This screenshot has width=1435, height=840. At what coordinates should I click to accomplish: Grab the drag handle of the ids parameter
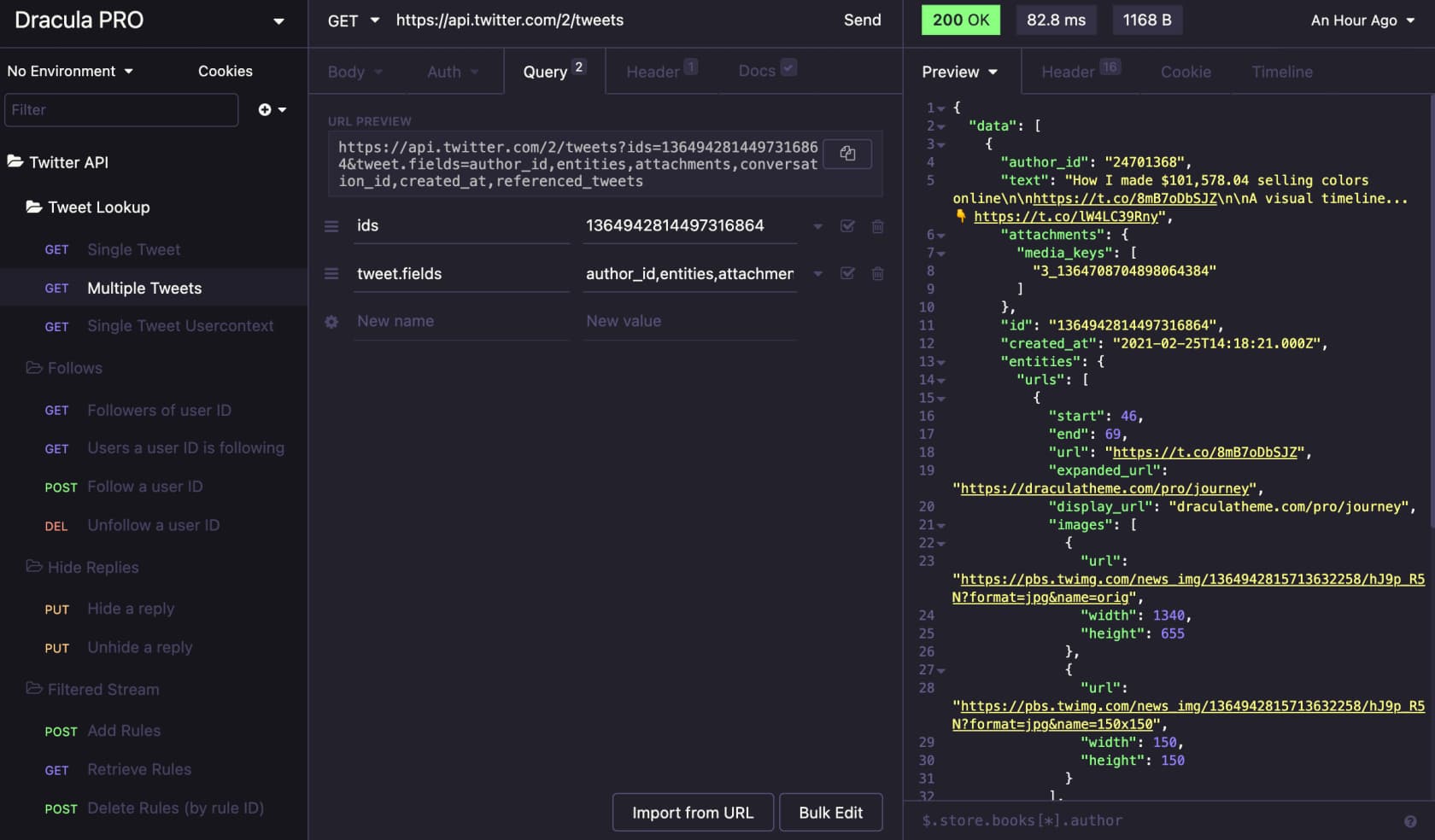click(x=331, y=226)
